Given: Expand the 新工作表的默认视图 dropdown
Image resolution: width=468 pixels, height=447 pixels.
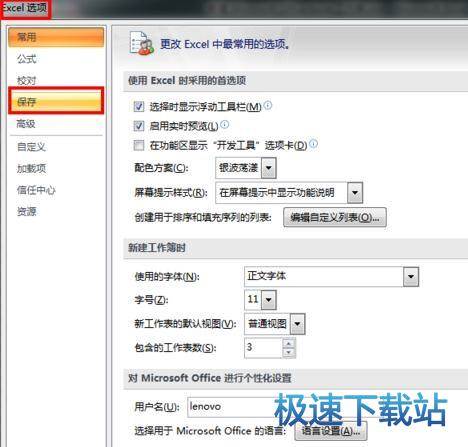Looking at the screenshot, I should tap(298, 324).
